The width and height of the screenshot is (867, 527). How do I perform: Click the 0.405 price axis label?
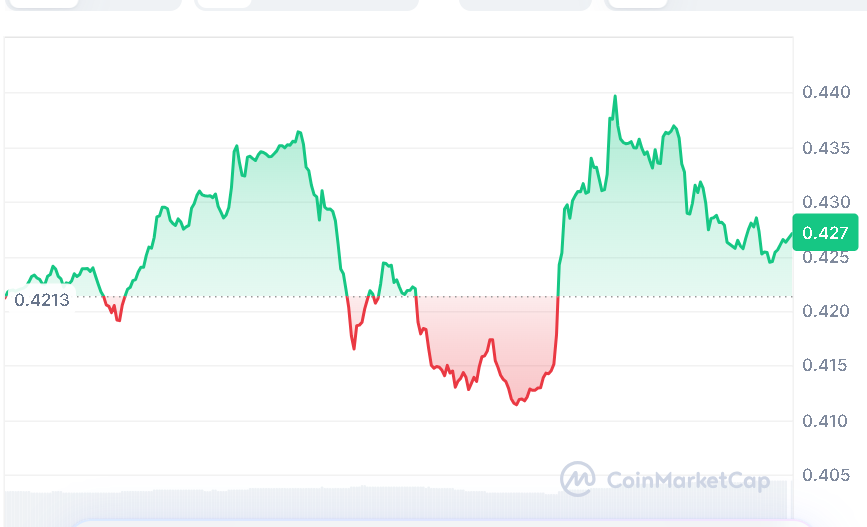tap(826, 475)
